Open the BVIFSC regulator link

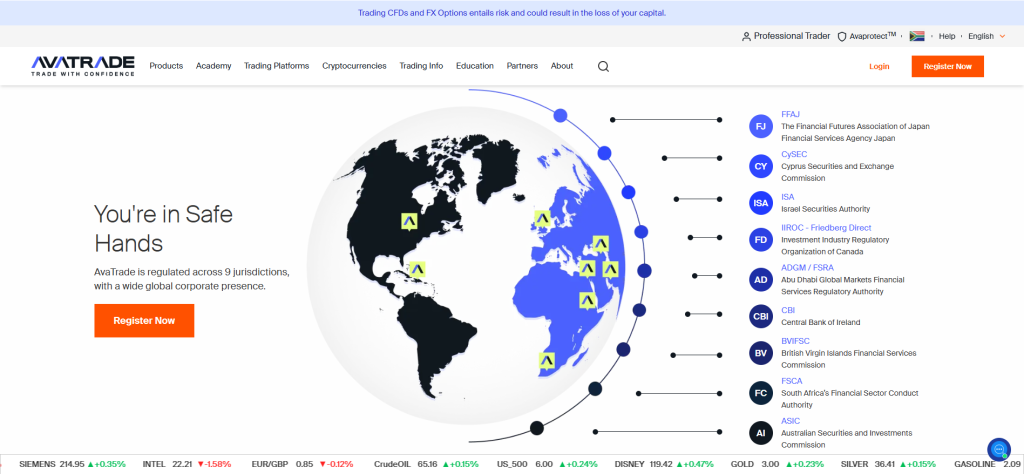pos(795,341)
